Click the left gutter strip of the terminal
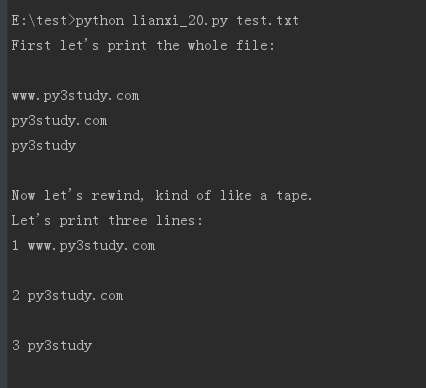Screen dimensions: 426x388 click(4, 194)
